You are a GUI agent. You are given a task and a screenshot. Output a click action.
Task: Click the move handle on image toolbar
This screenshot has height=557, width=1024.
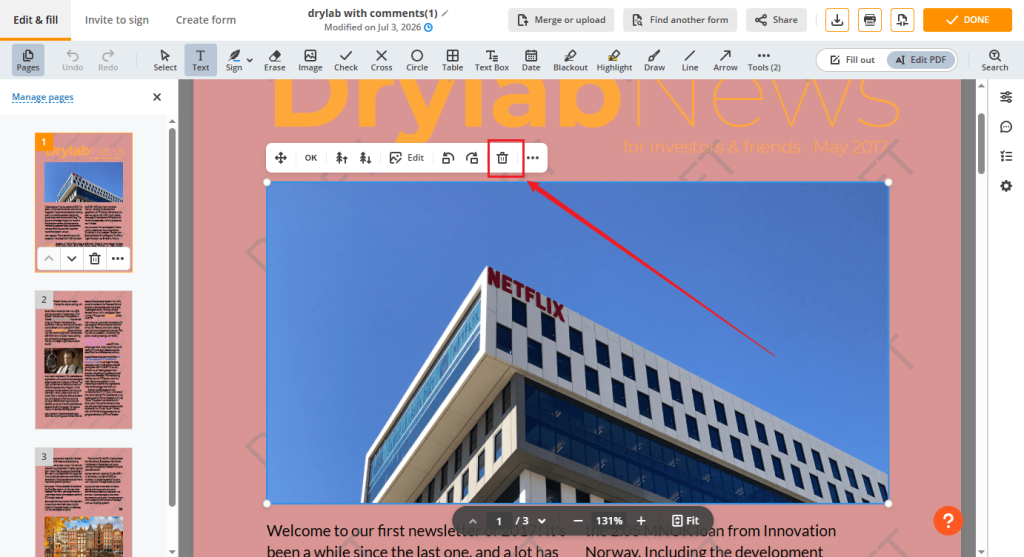[x=281, y=158]
